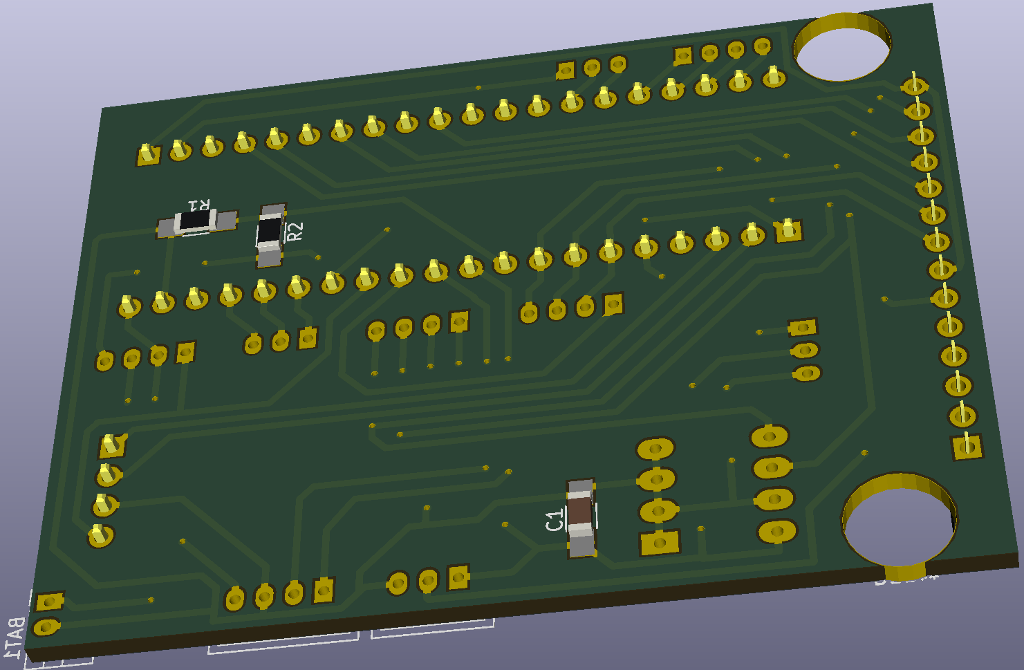The width and height of the screenshot is (1024, 670).
Task: Select the R2 resistor on the board
Action: pyautogui.click(x=270, y=235)
